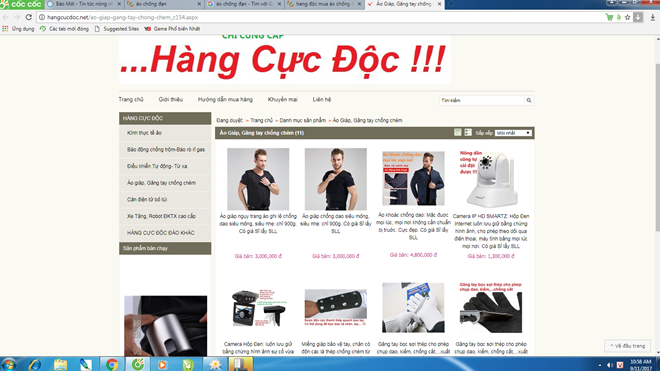Open the Kính thực tế ảo category

(165, 133)
